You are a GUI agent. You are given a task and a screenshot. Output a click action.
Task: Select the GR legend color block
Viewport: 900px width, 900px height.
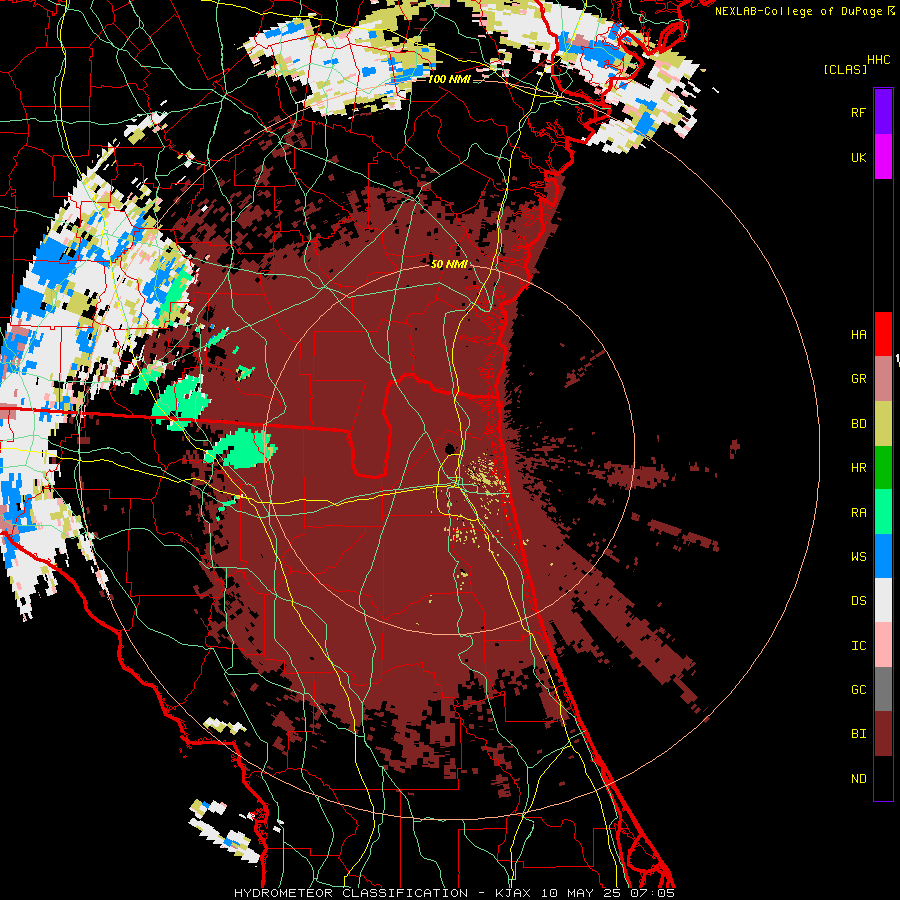click(x=883, y=379)
